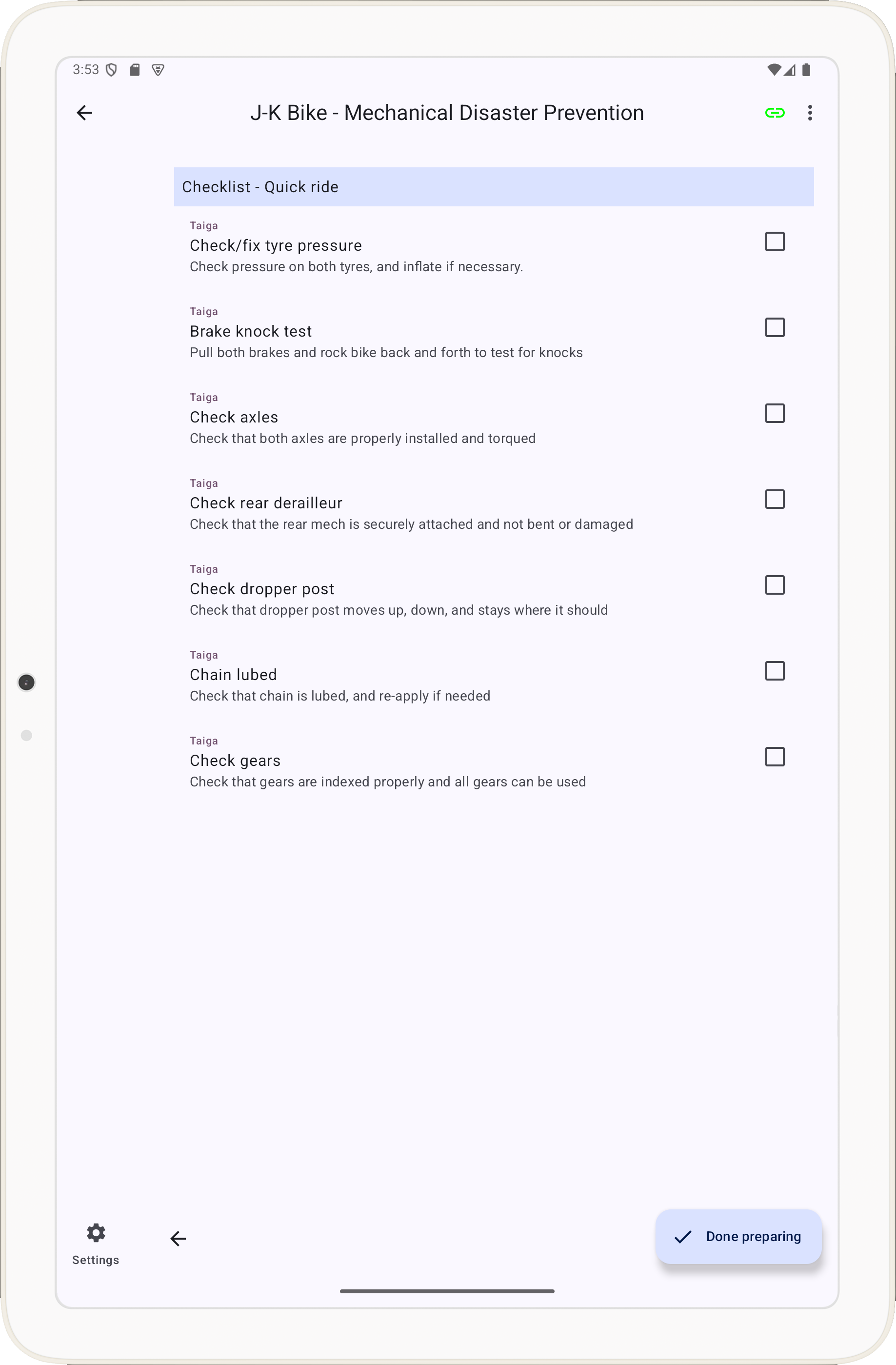The width and height of the screenshot is (896, 1365).
Task: Tap the bottom navigation handle bar
Action: 447,1291
